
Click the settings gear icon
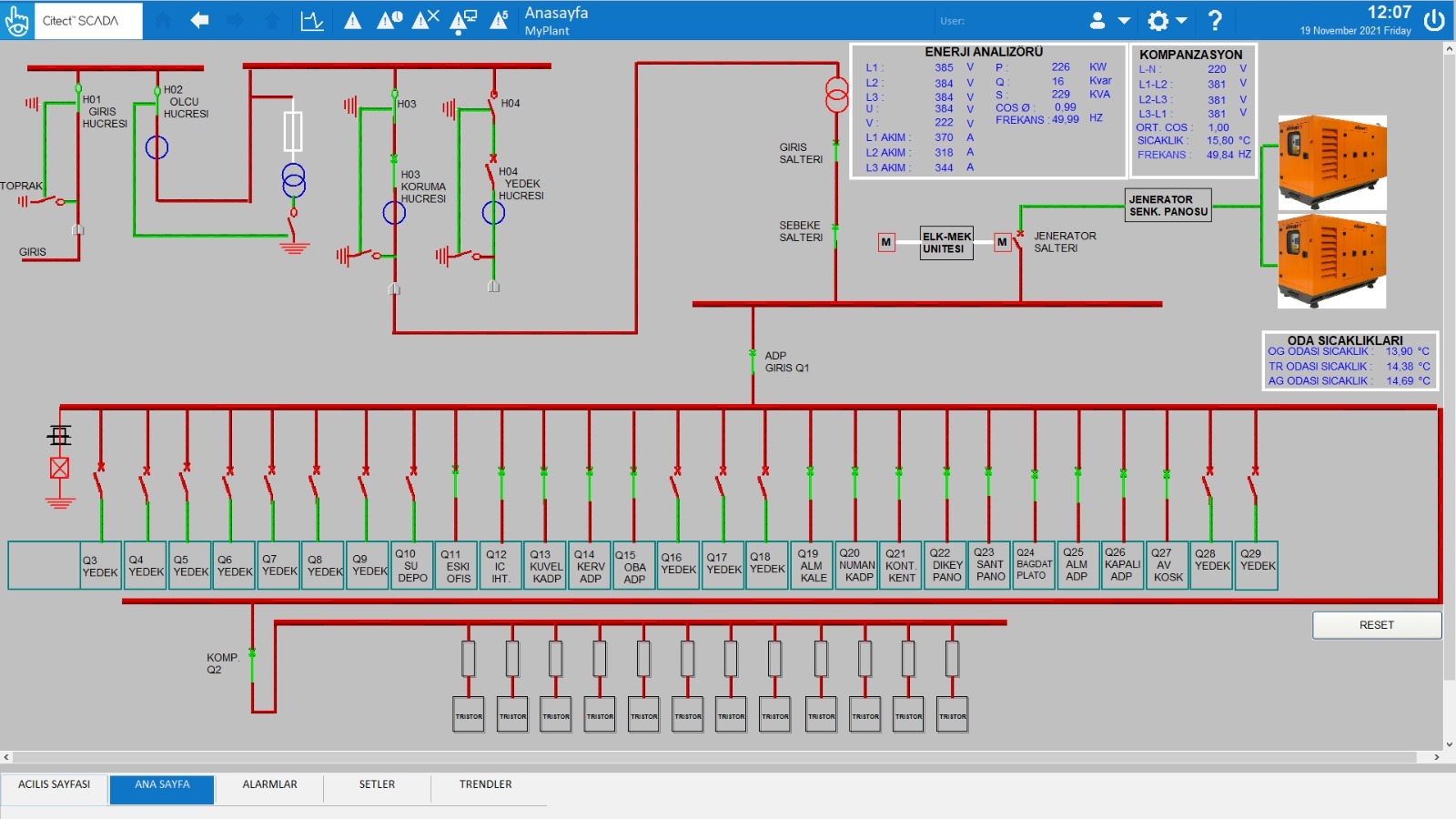pyautogui.click(x=1158, y=20)
